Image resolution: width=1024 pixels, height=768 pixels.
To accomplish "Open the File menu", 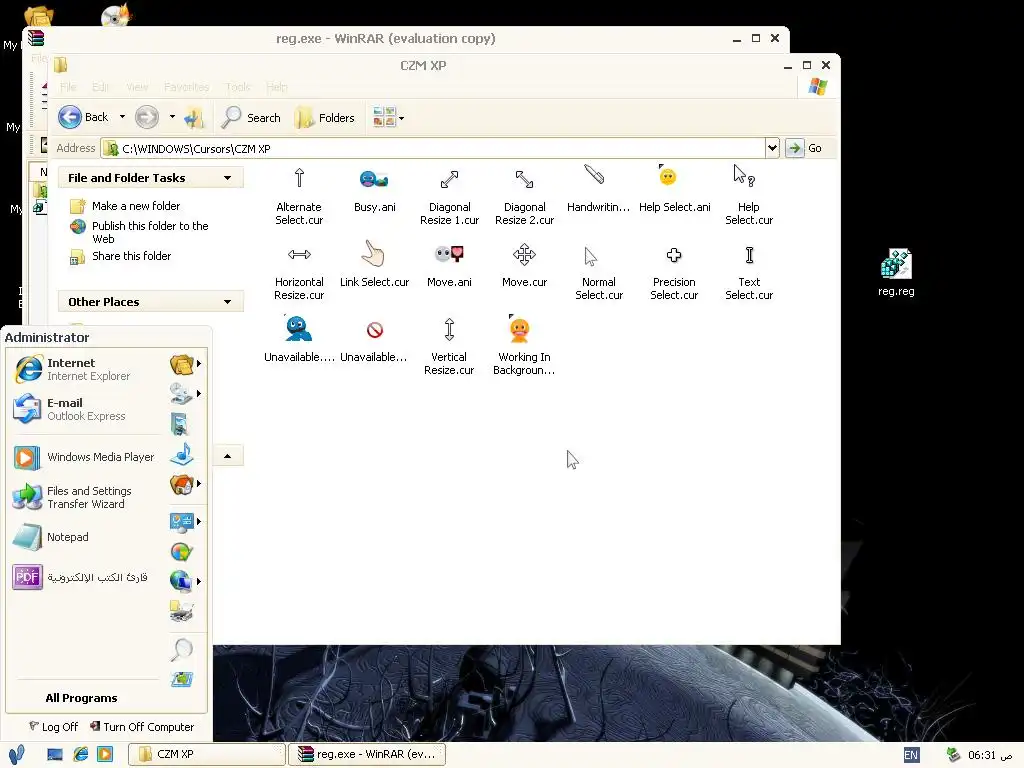I will [68, 87].
